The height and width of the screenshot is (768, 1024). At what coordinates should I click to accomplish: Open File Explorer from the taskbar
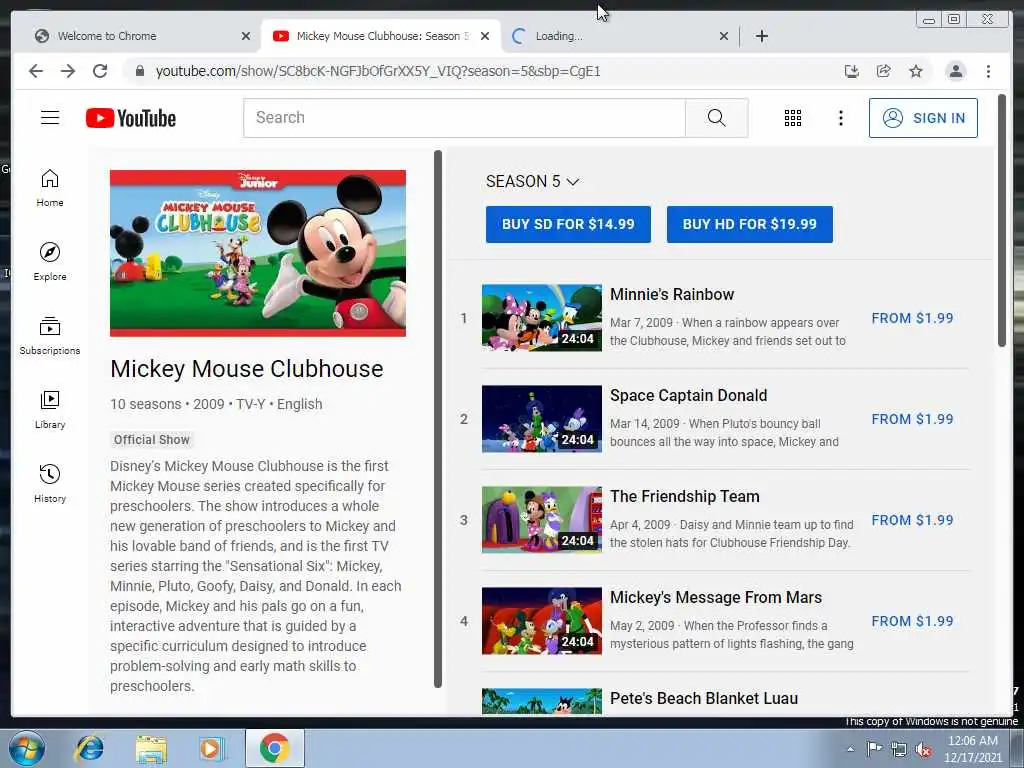pyautogui.click(x=151, y=748)
